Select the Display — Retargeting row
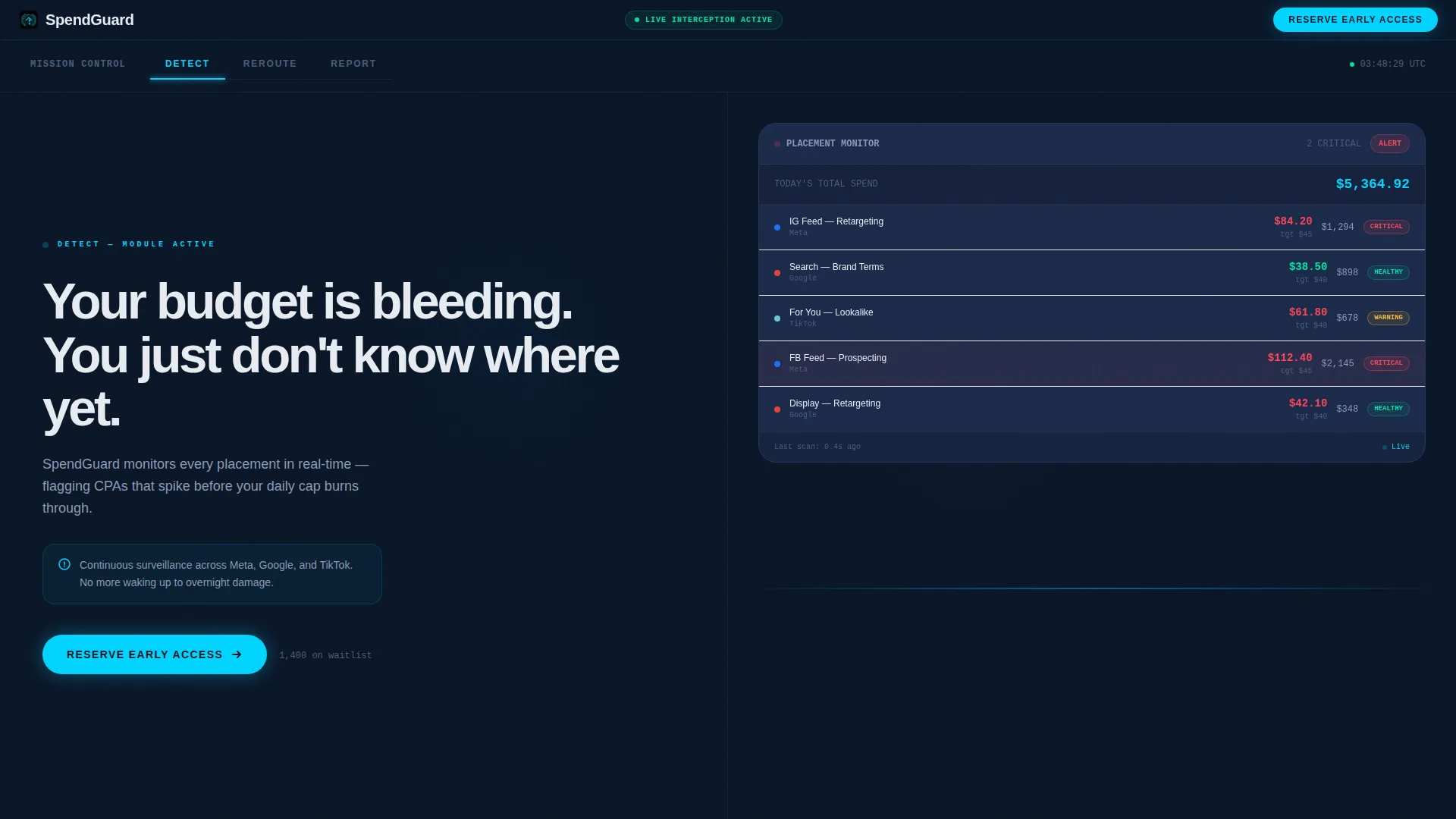 1092,409
